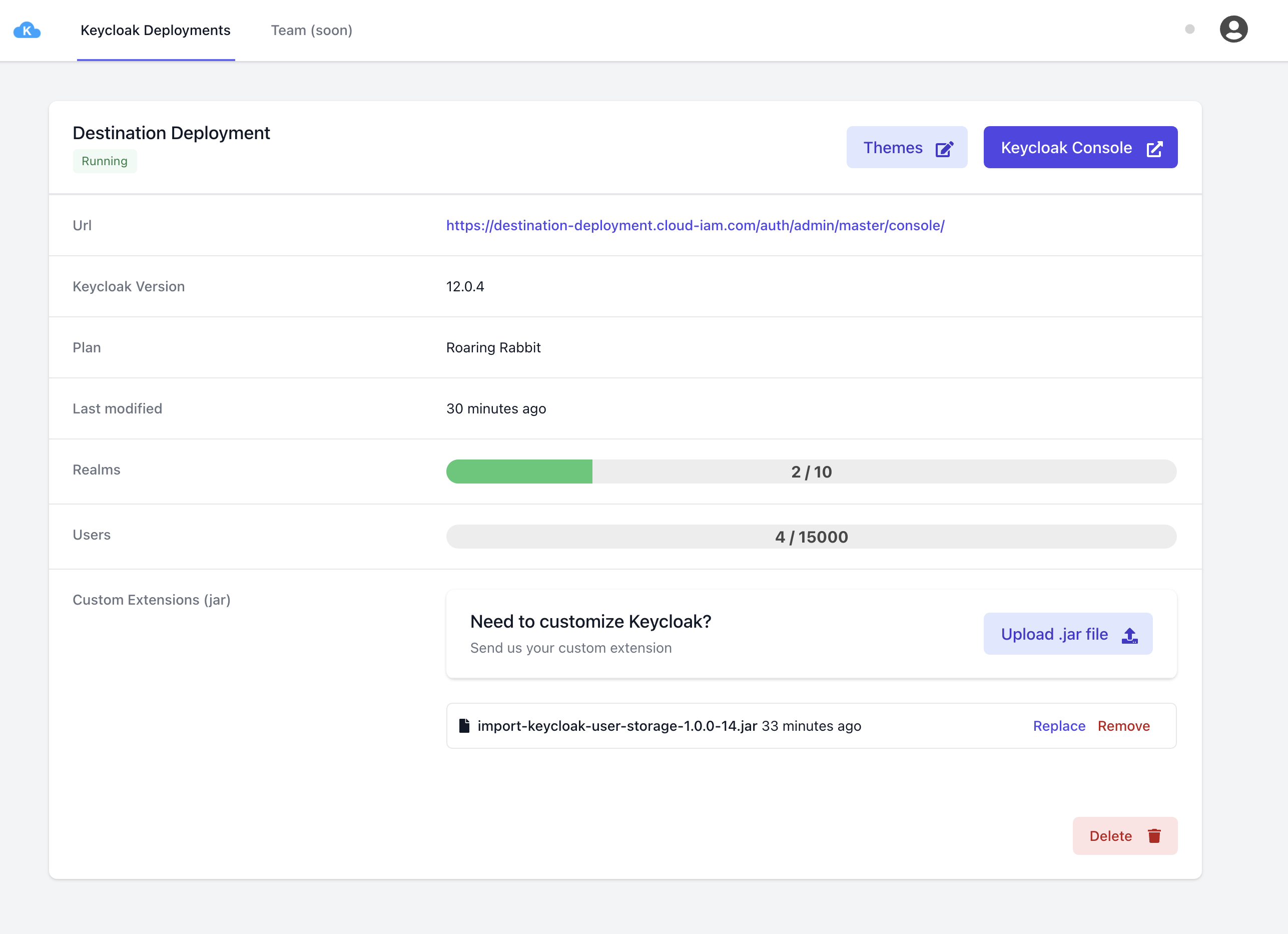The height and width of the screenshot is (934, 1288).
Task: Drag the Realms usage progress bar
Action: 811,471
